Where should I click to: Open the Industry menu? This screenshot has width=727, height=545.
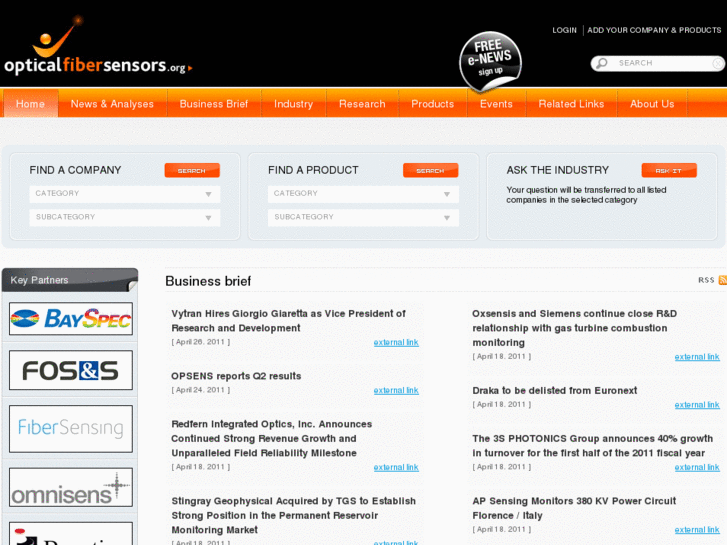[293, 103]
